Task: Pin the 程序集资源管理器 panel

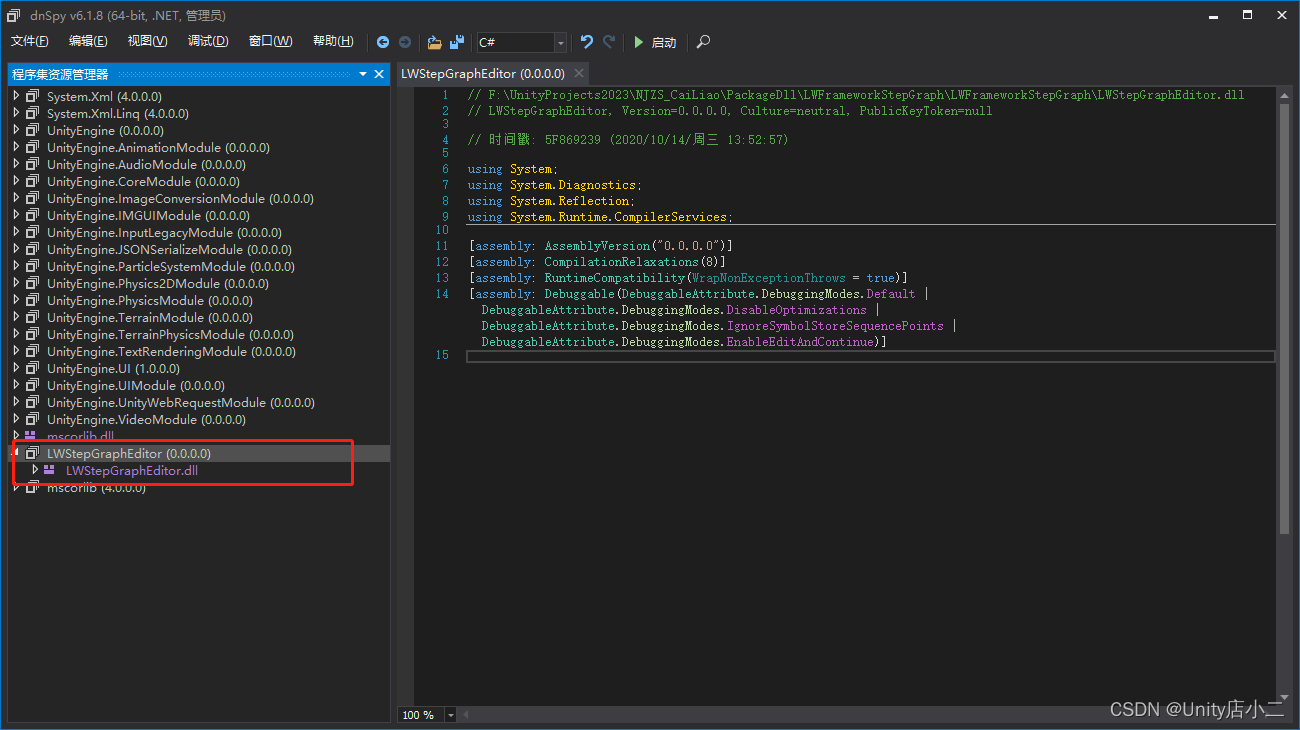Action: [x=362, y=74]
